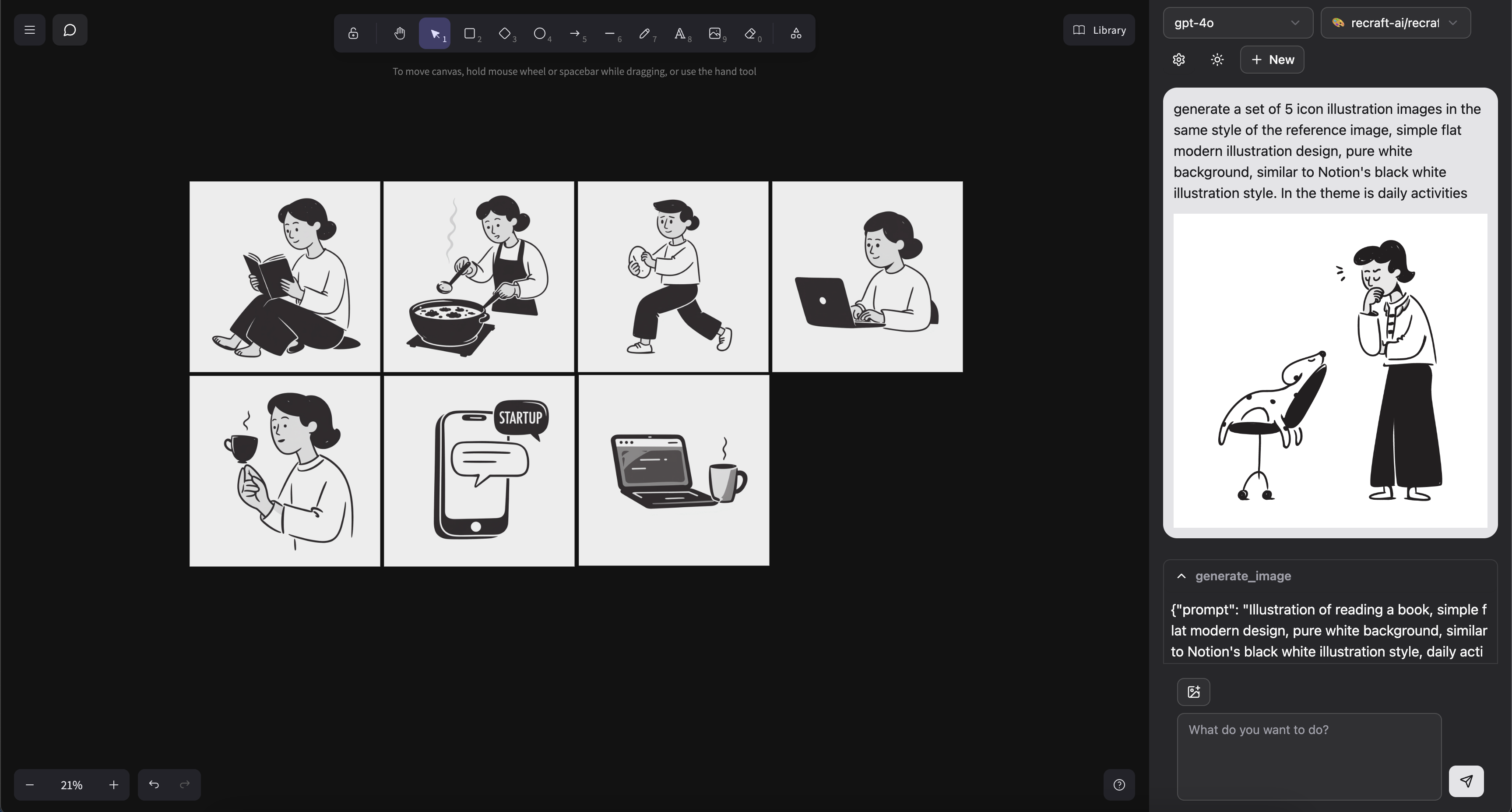Select the diamond shape tool
Image resolution: width=1512 pixels, height=812 pixels.
pyautogui.click(x=505, y=33)
